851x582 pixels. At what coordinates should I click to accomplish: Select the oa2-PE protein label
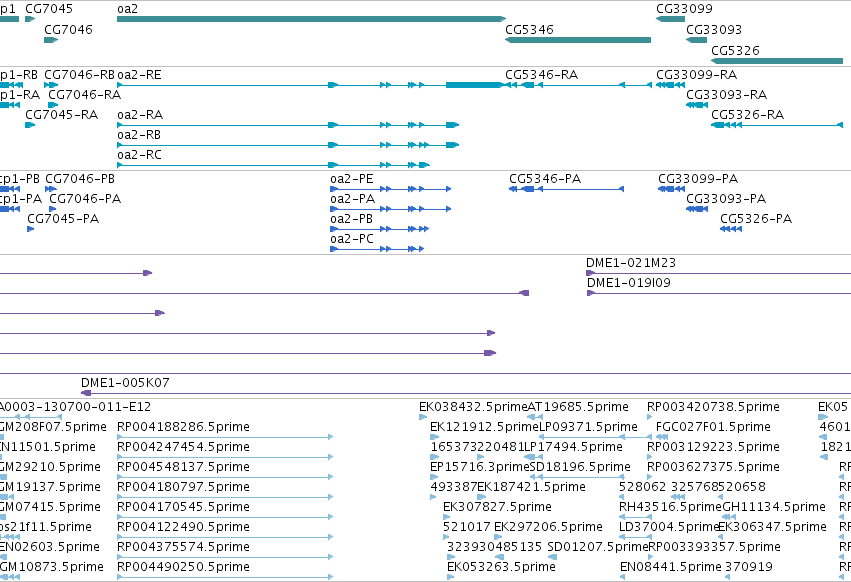point(352,179)
